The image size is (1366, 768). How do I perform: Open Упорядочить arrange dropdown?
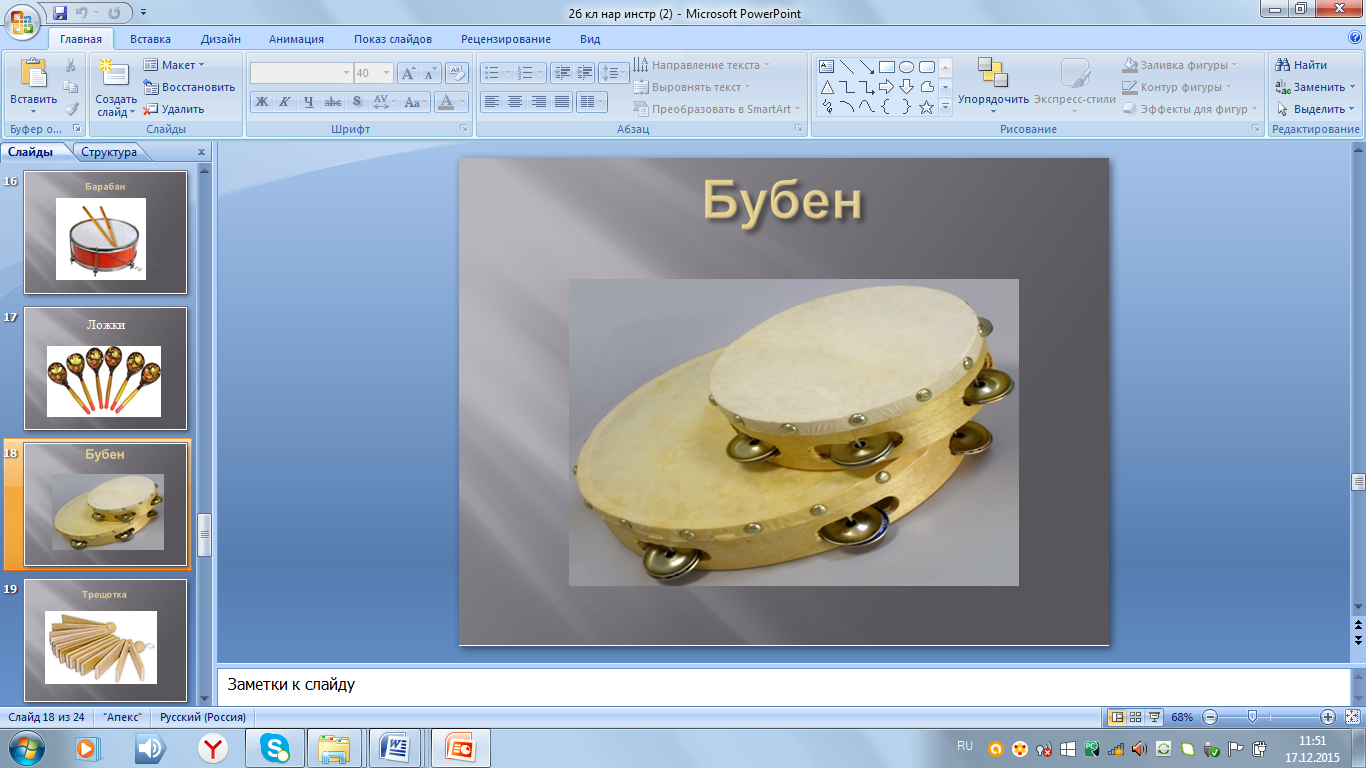pyautogui.click(x=993, y=87)
